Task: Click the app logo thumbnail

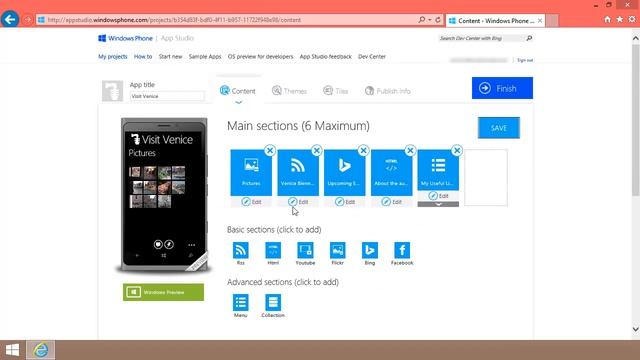Action: click(112, 91)
